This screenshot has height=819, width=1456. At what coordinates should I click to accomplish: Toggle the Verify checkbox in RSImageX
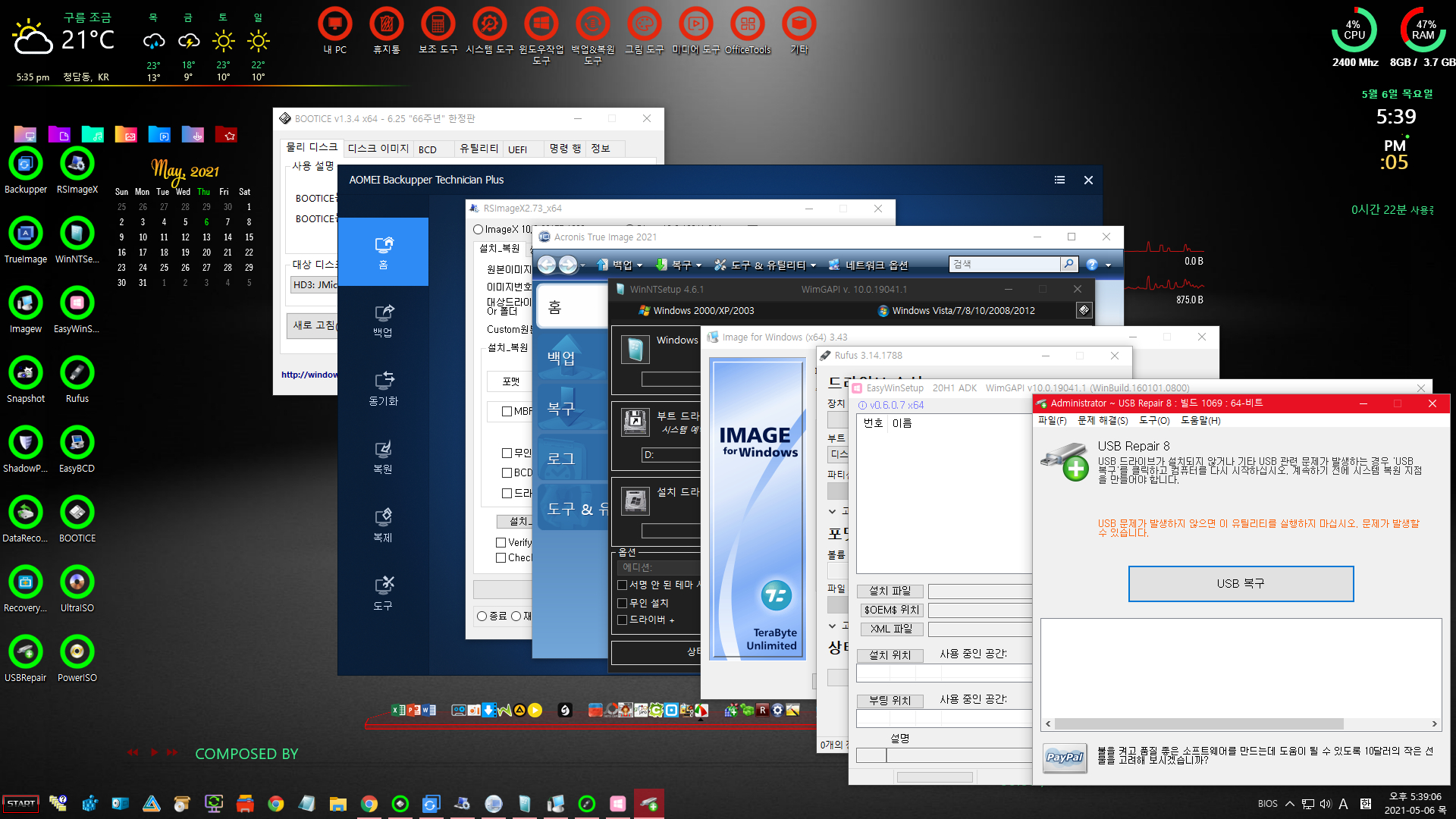pyautogui.click(x=501, y=542)
